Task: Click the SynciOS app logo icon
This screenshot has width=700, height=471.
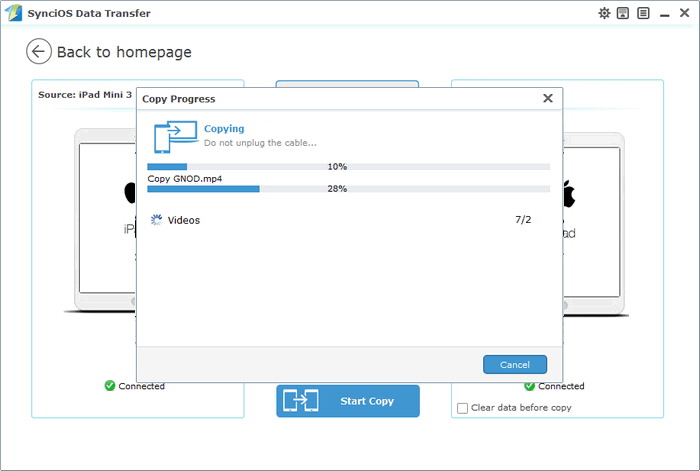Action: [x=13, y=13]
